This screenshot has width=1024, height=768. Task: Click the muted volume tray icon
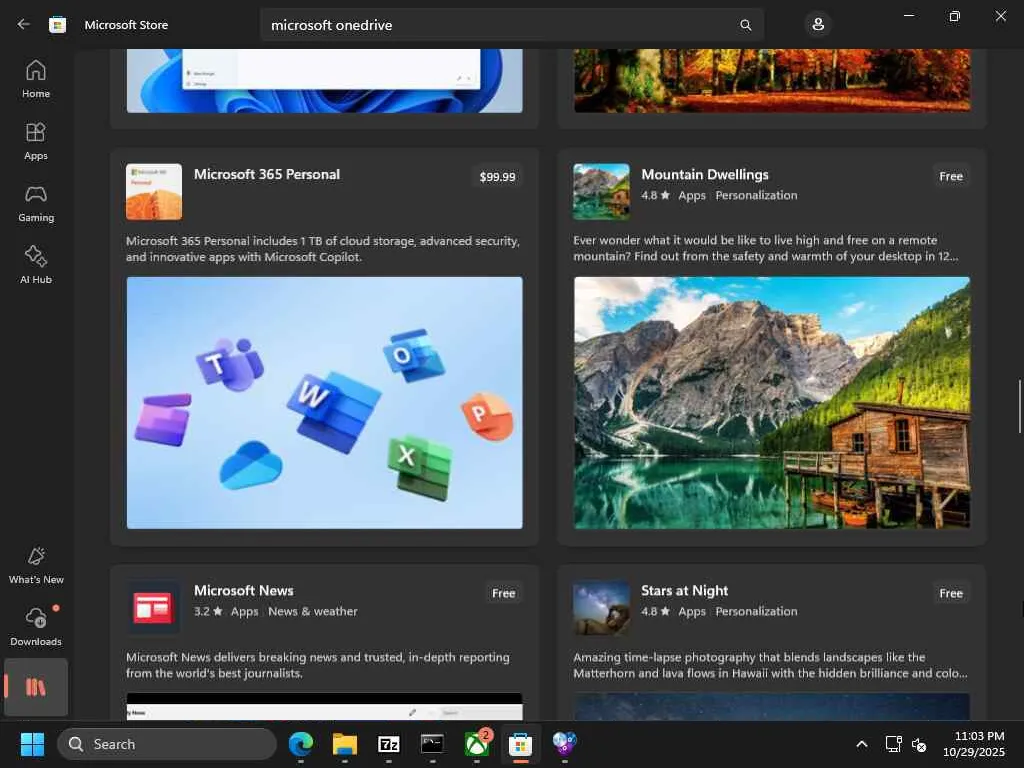click(920, 744)
